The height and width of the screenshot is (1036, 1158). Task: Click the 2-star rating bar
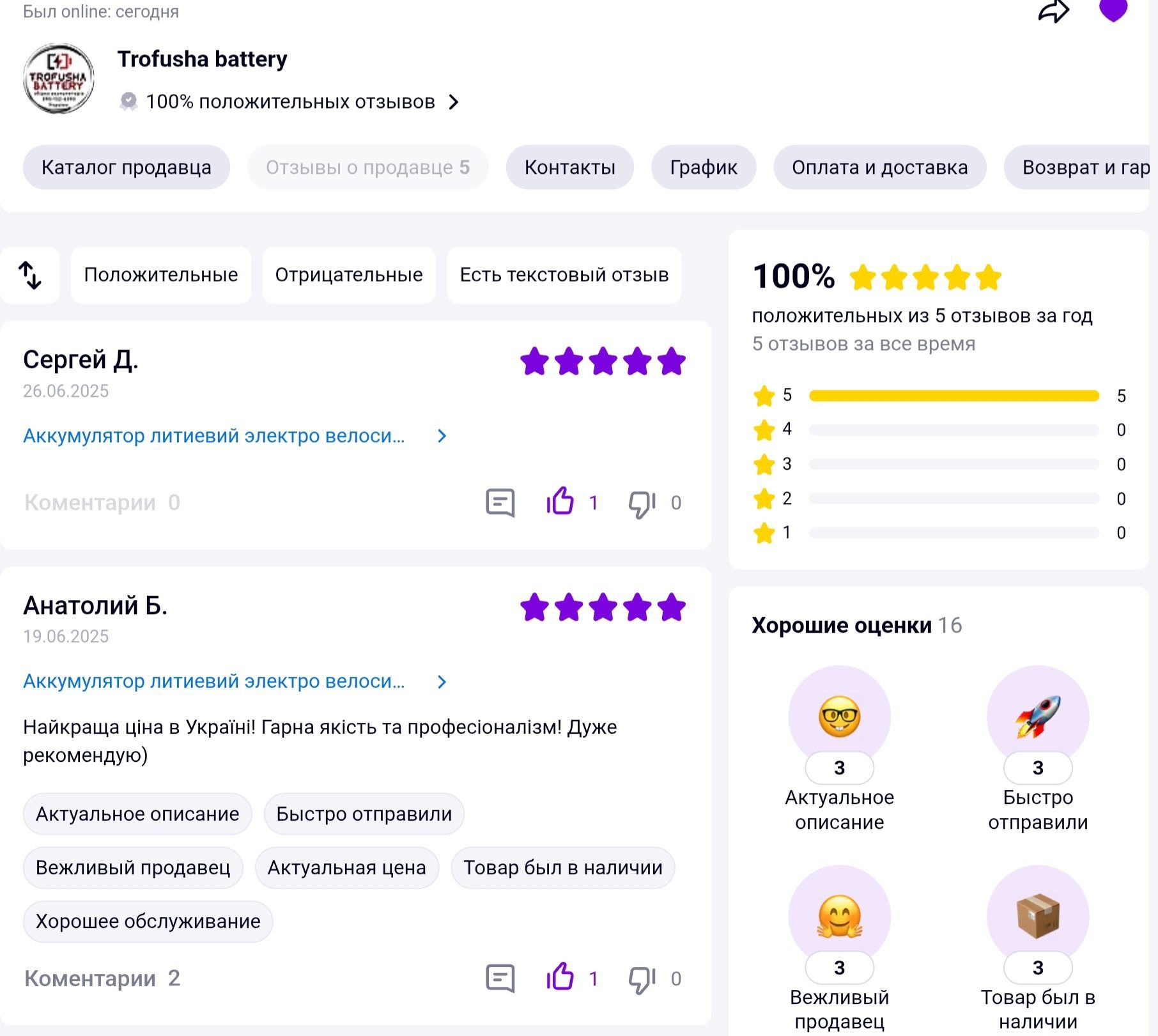pyautogui.click(x=954, y=499)
